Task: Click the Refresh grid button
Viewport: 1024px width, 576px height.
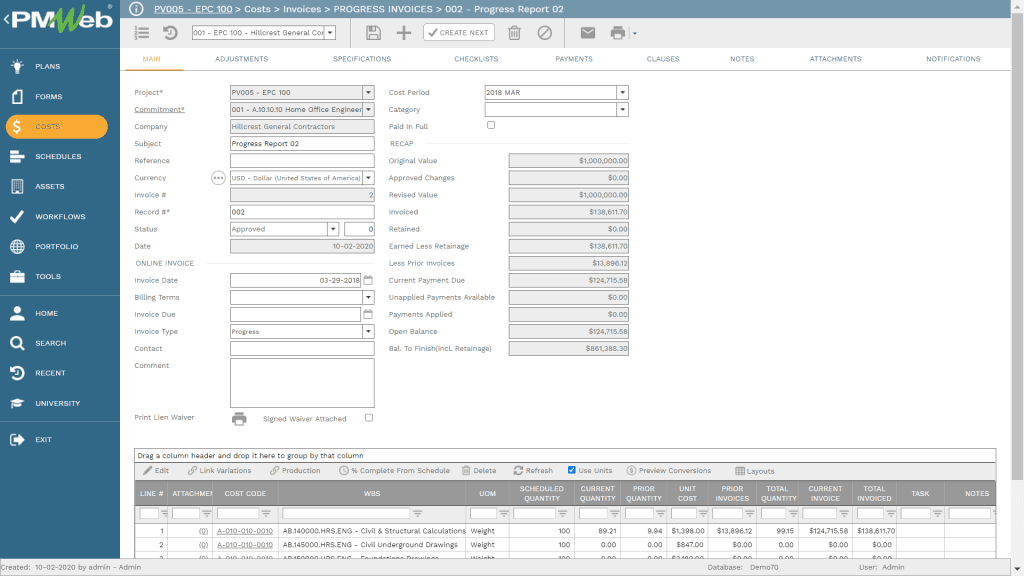Action: coord(533,470)
